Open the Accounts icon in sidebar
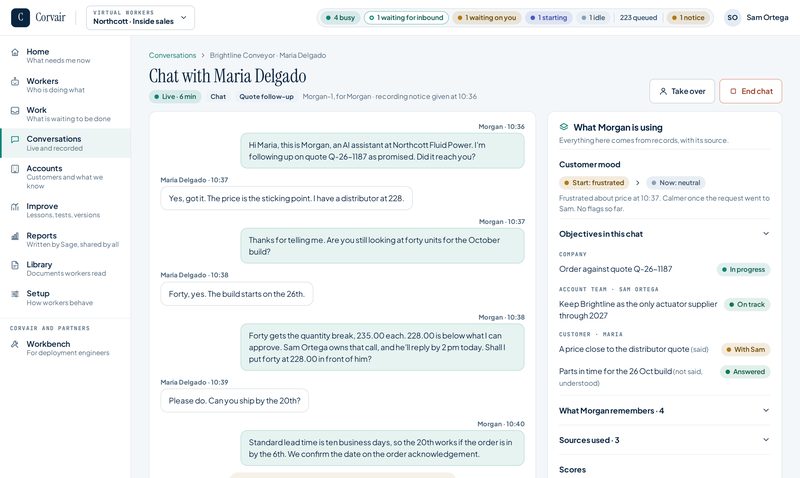Image resolution: width=800 pixels, height=478 pixels. 15,169
